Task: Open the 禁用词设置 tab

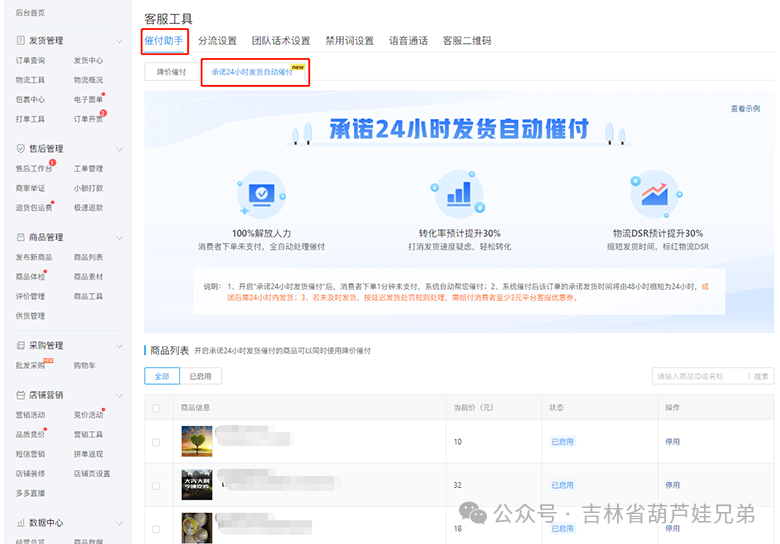Action: pos(349,41)
